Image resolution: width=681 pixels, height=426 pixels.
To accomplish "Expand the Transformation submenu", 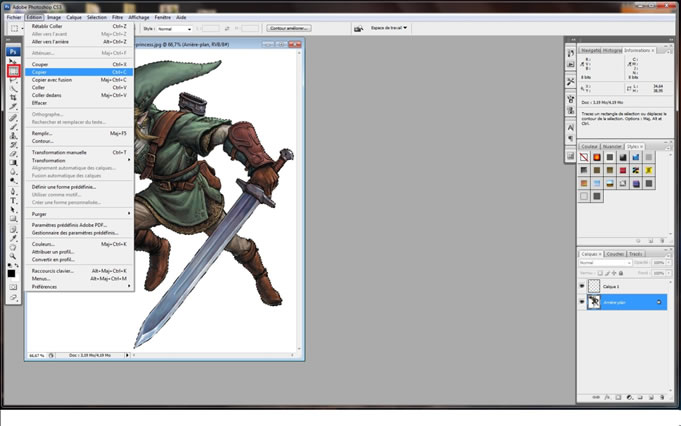I will pyautogui.click(x=79, y=160).
